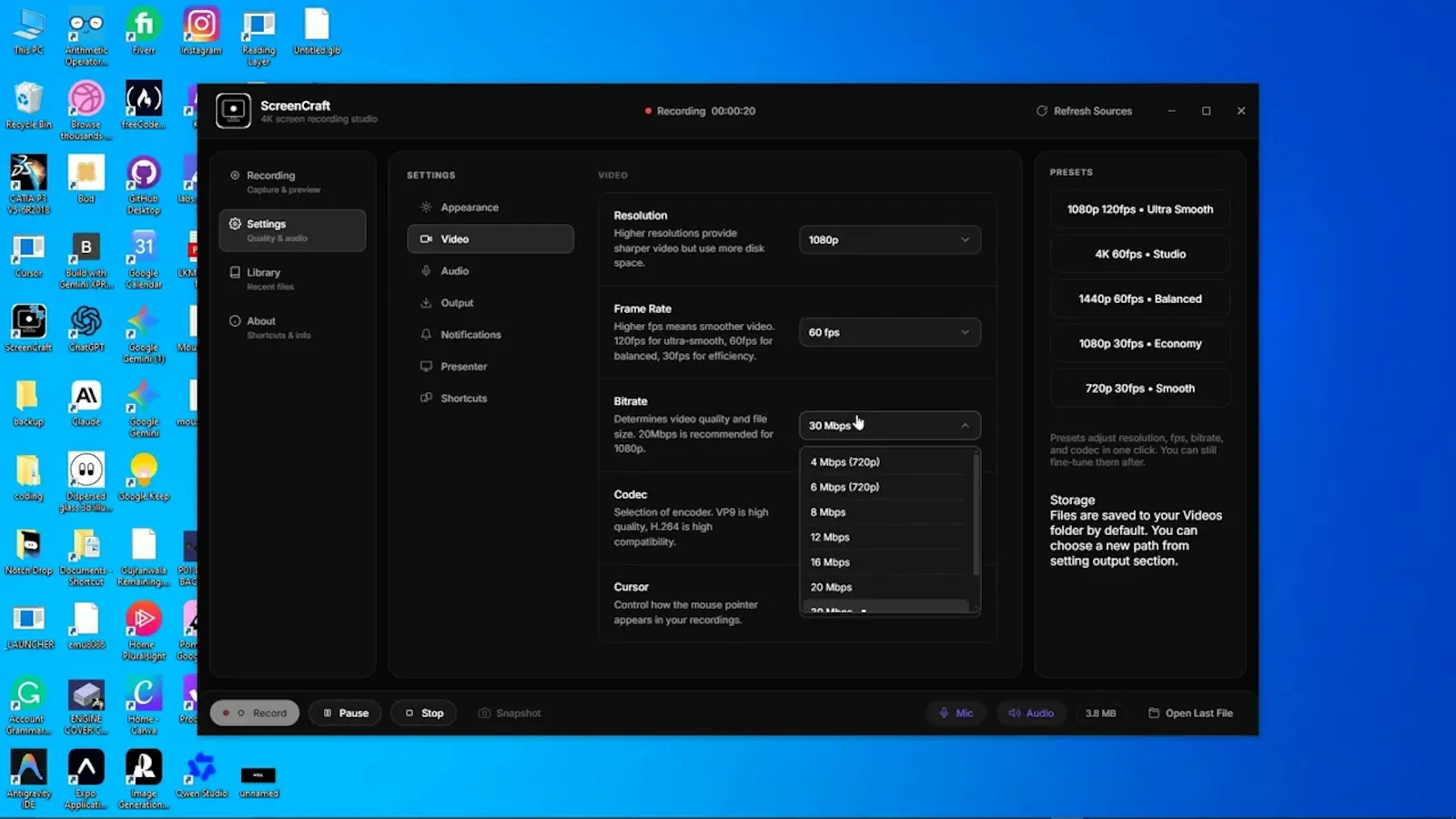Switch to Audio settings tab
This screenshot has width=1456, height=819.
click(x=490, y=271)
